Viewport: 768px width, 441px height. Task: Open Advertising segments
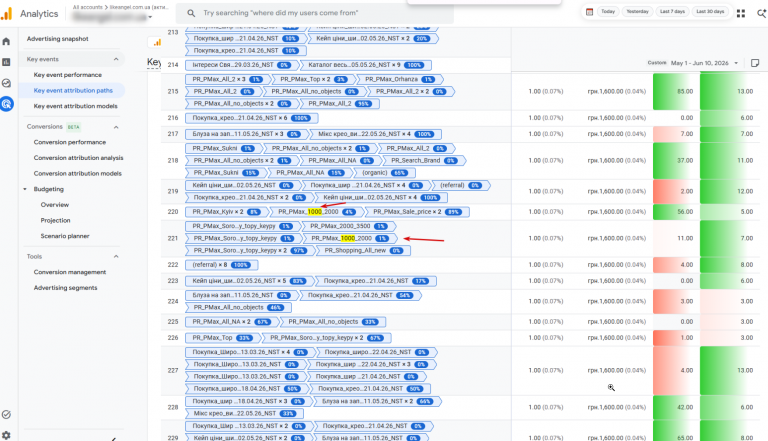click(65, 288)
